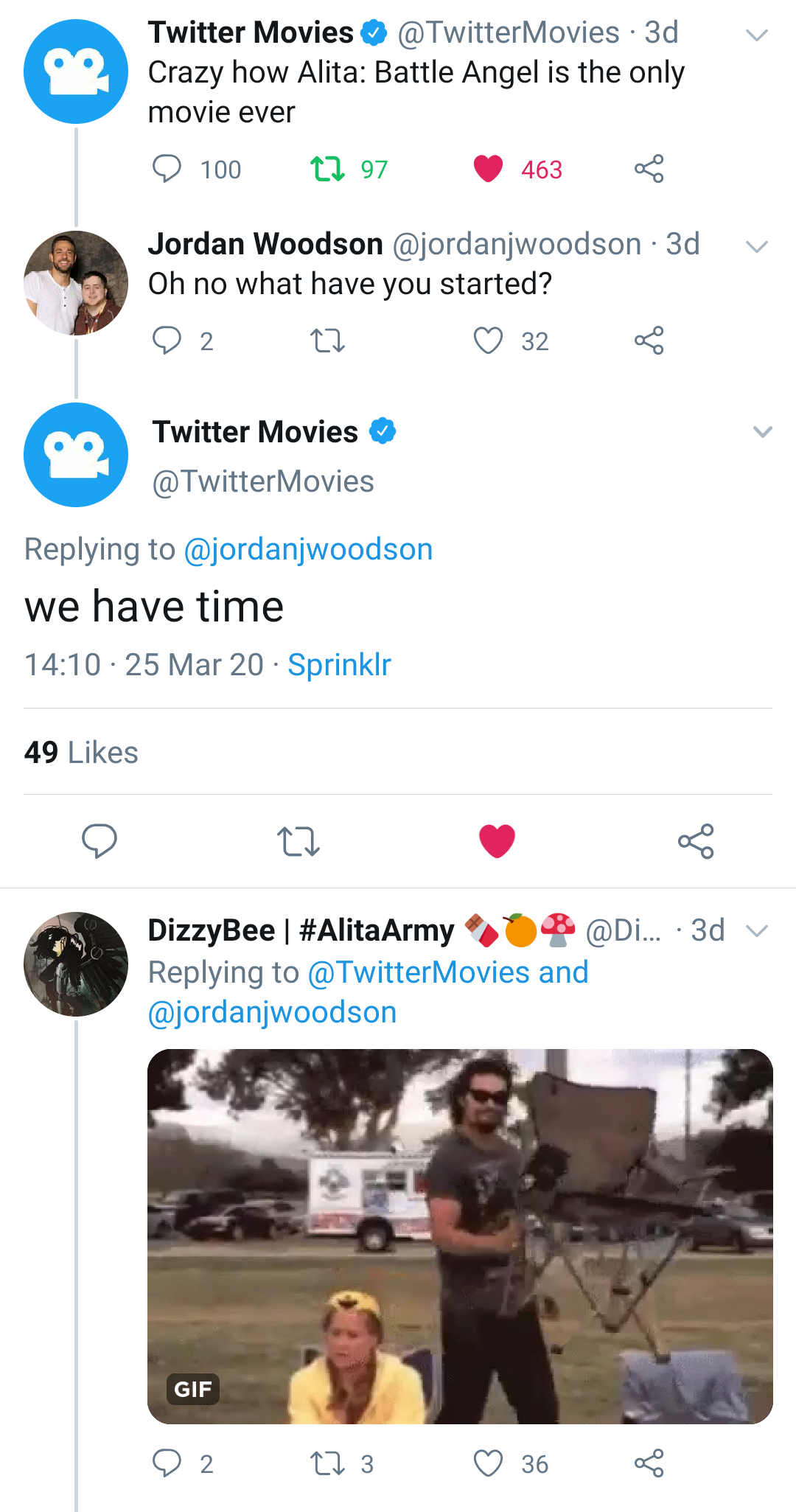Unlike the "we have time" tweet

497,841
